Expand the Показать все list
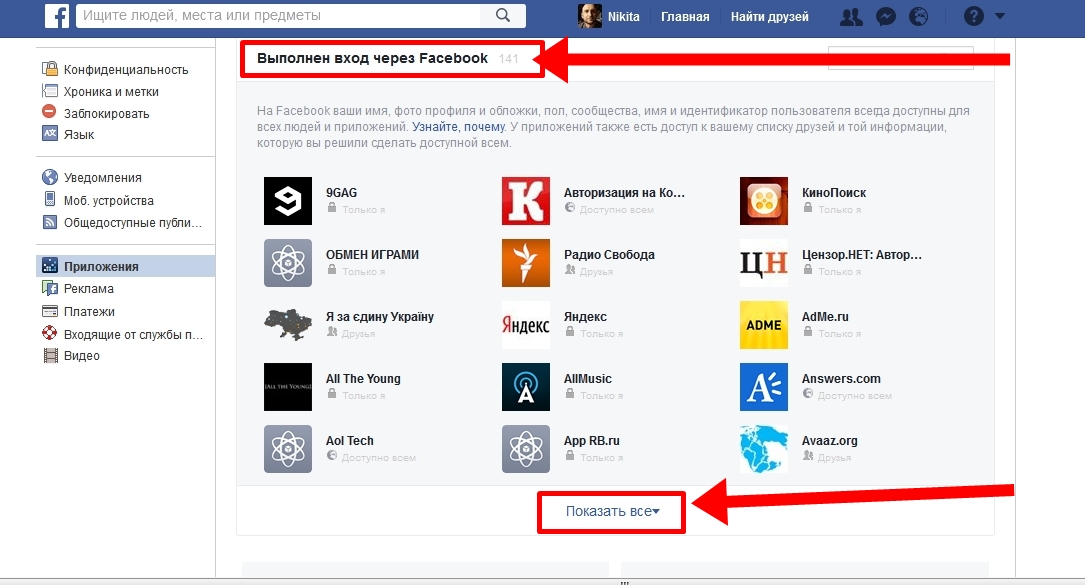 coord(612,512)
